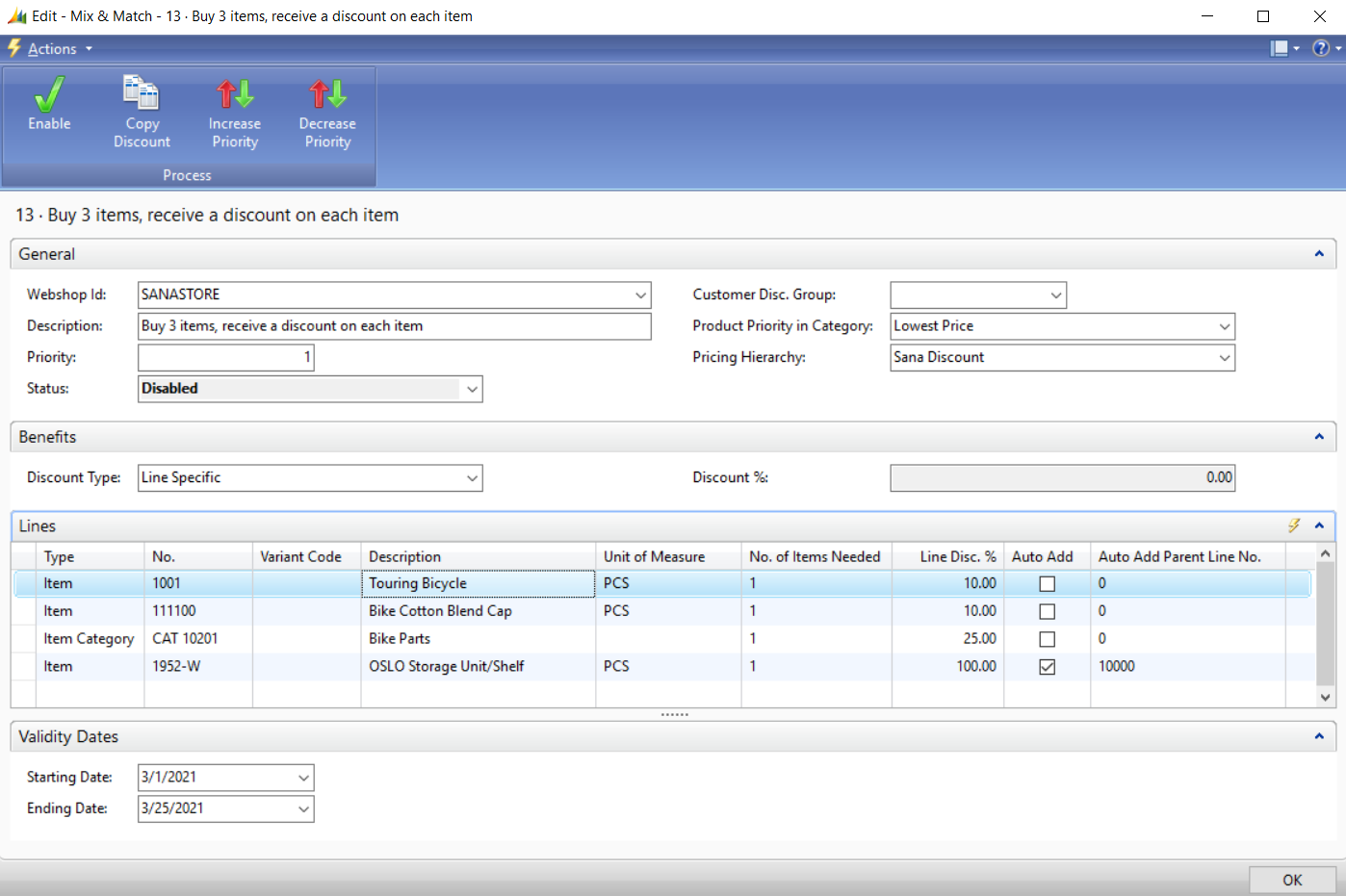Expand the Pricing Hierarchy dropdown

tap(1224, 358)
